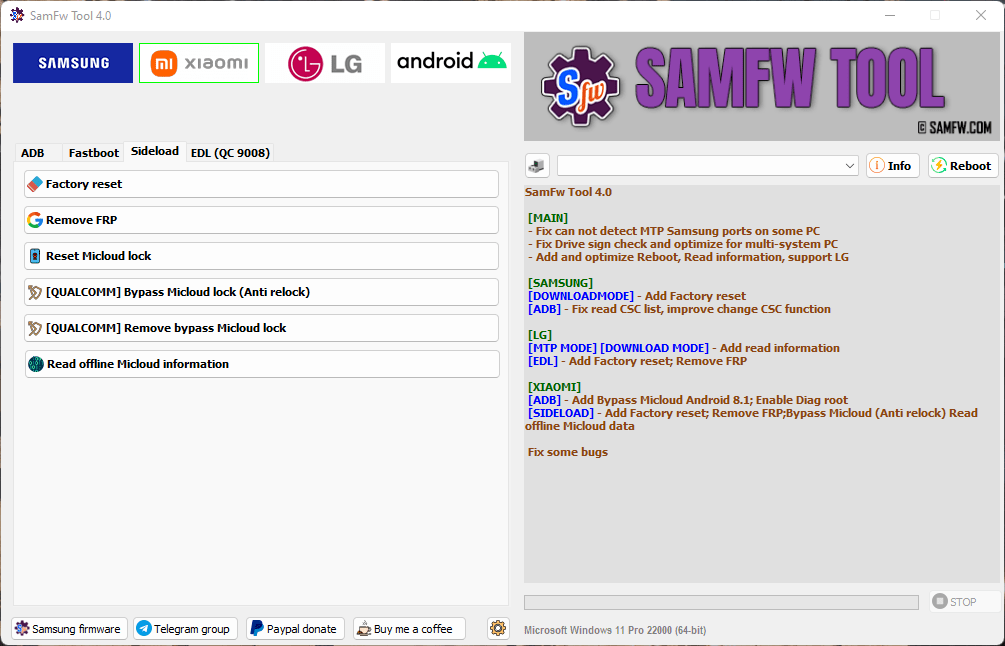Switch to the ADB tab
Screen dimensions: 1005x646
coord(33,153)
